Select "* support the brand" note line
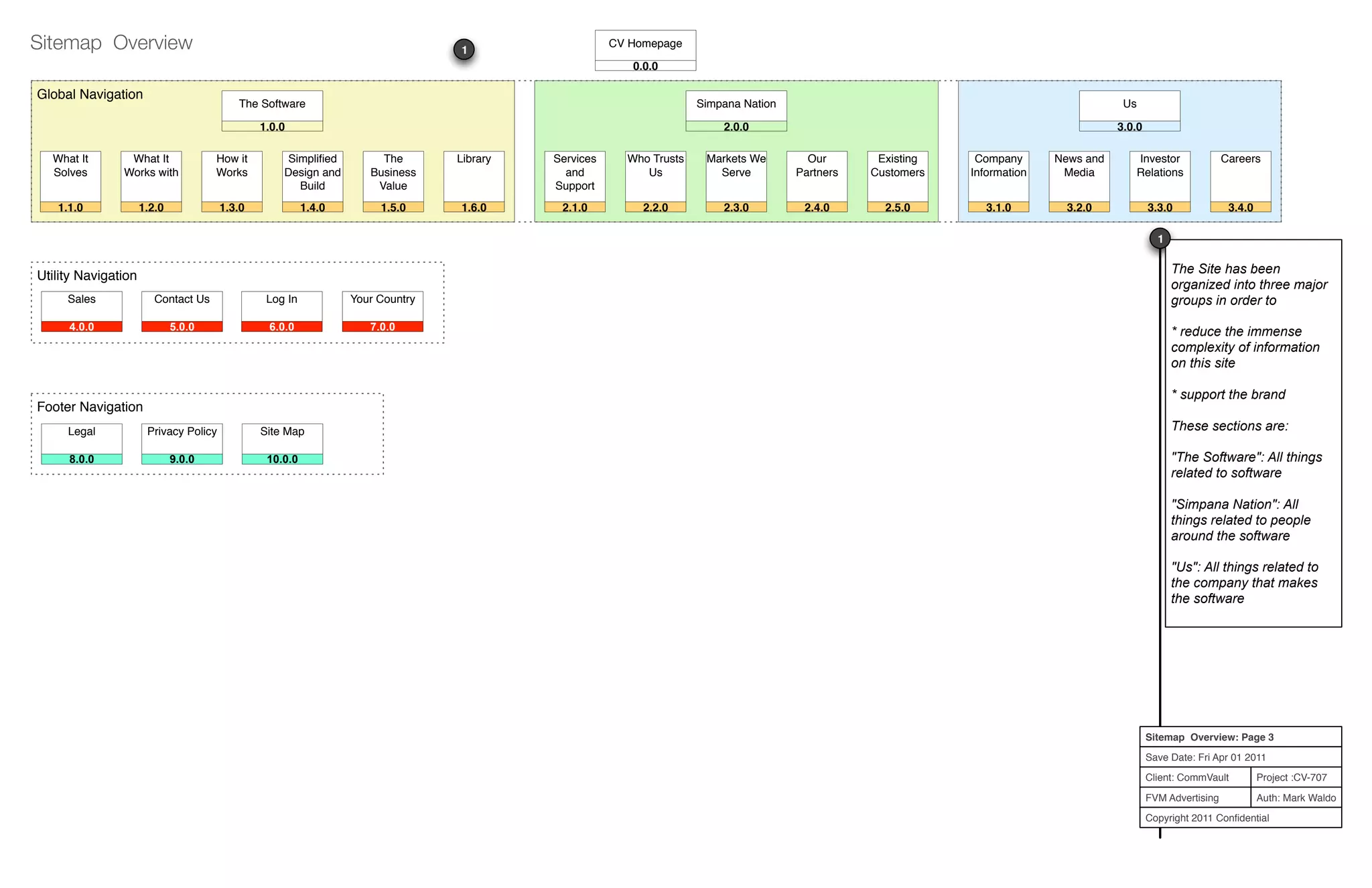 pos(1228,395)
